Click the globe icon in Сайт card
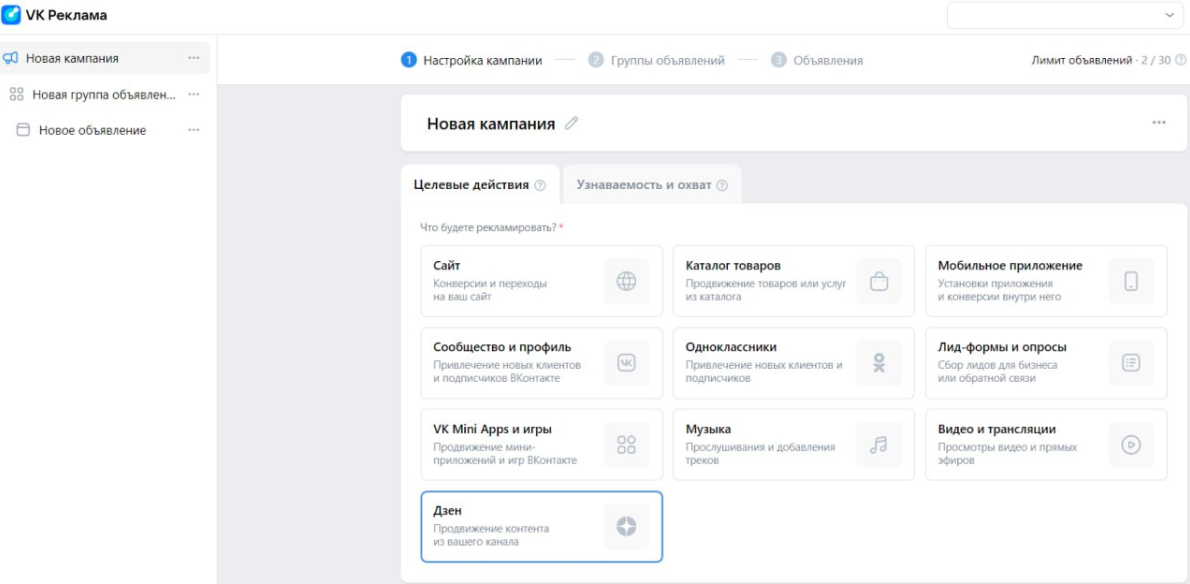The height and width of the screenshot is (584, 1190). 627,281
